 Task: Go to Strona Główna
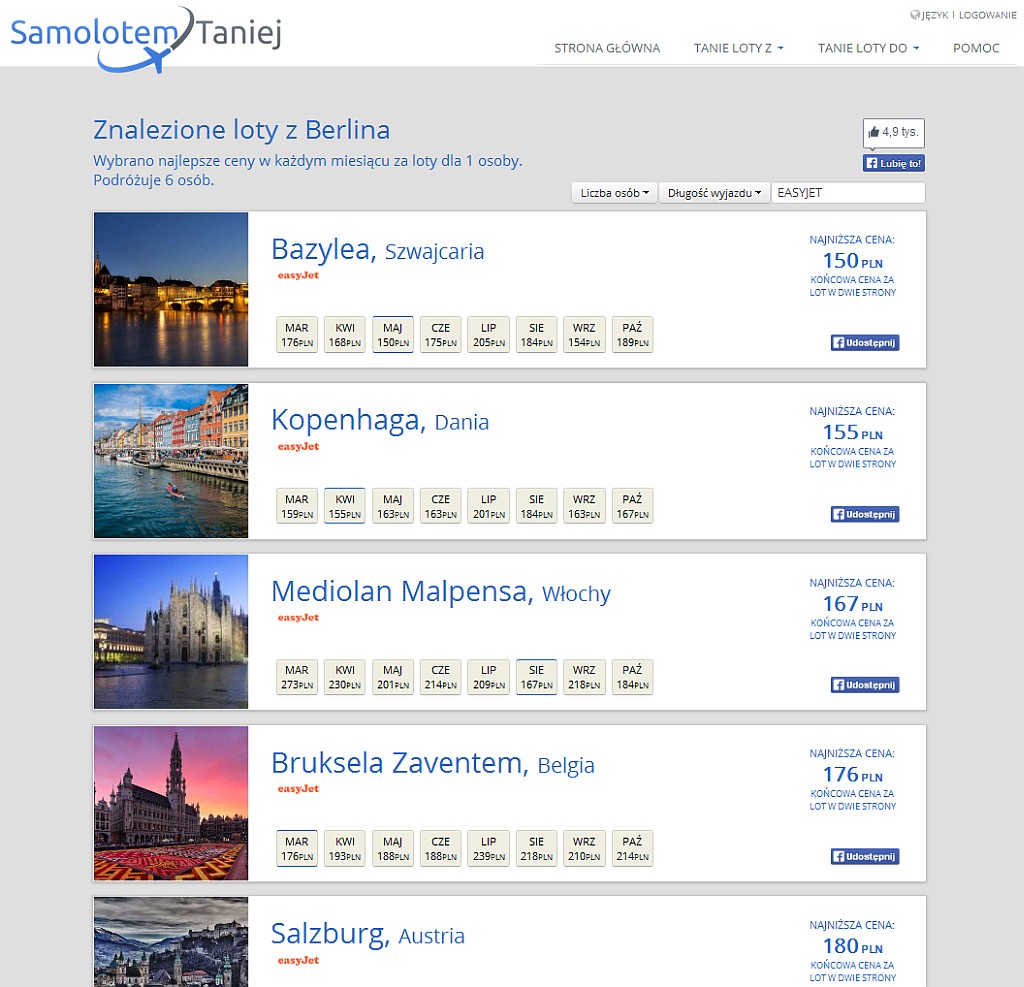(x=607, y=48)
